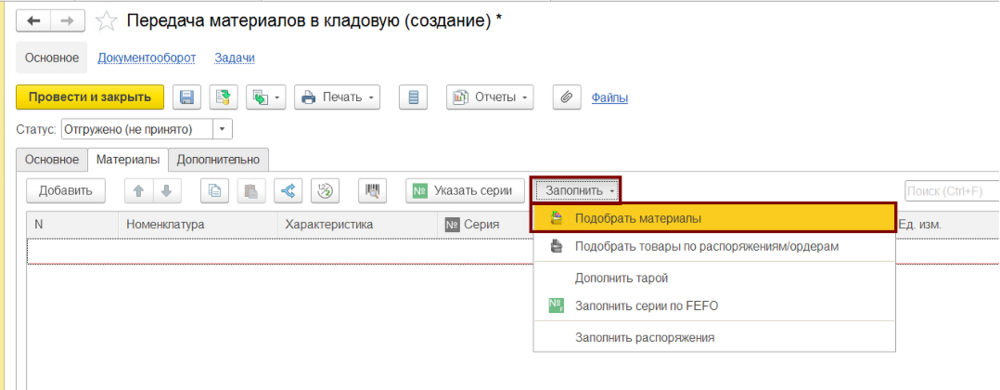Go forward with the right arrow button

pos(67,20)
